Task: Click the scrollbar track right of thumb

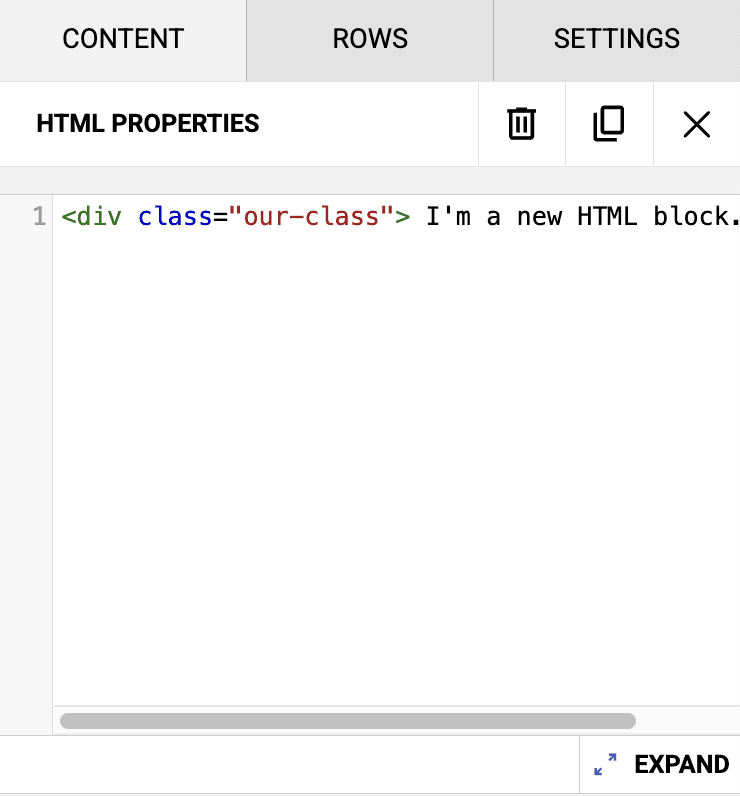Action: [x=686, y=720]
